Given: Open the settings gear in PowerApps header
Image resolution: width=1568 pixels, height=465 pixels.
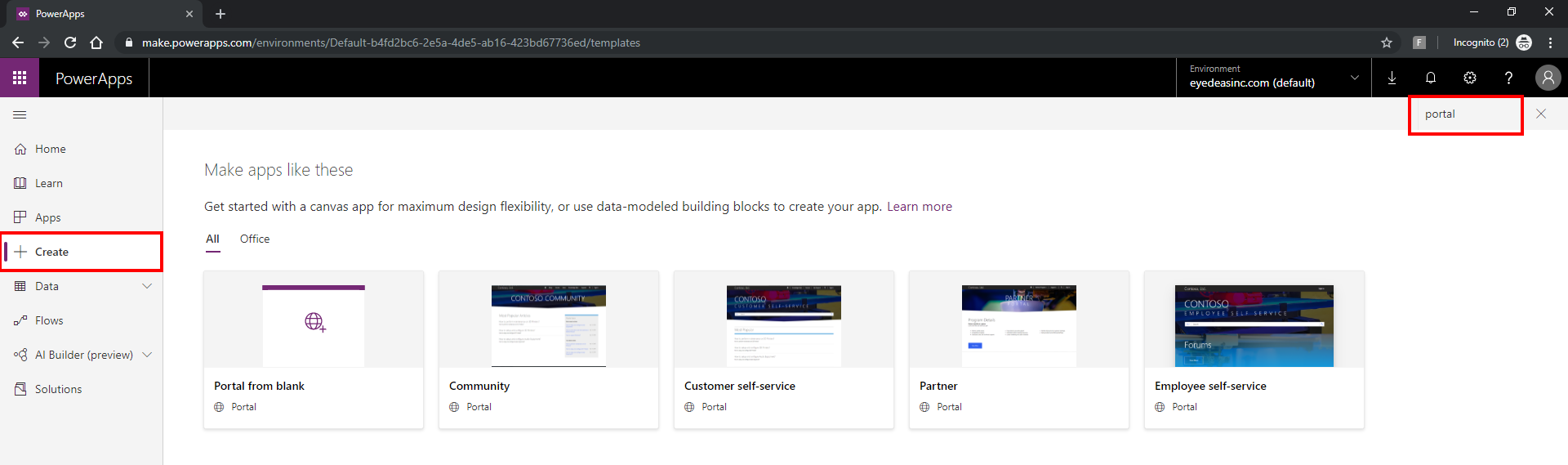Looking at the screenshot, I should click(x=1470, y=78).
